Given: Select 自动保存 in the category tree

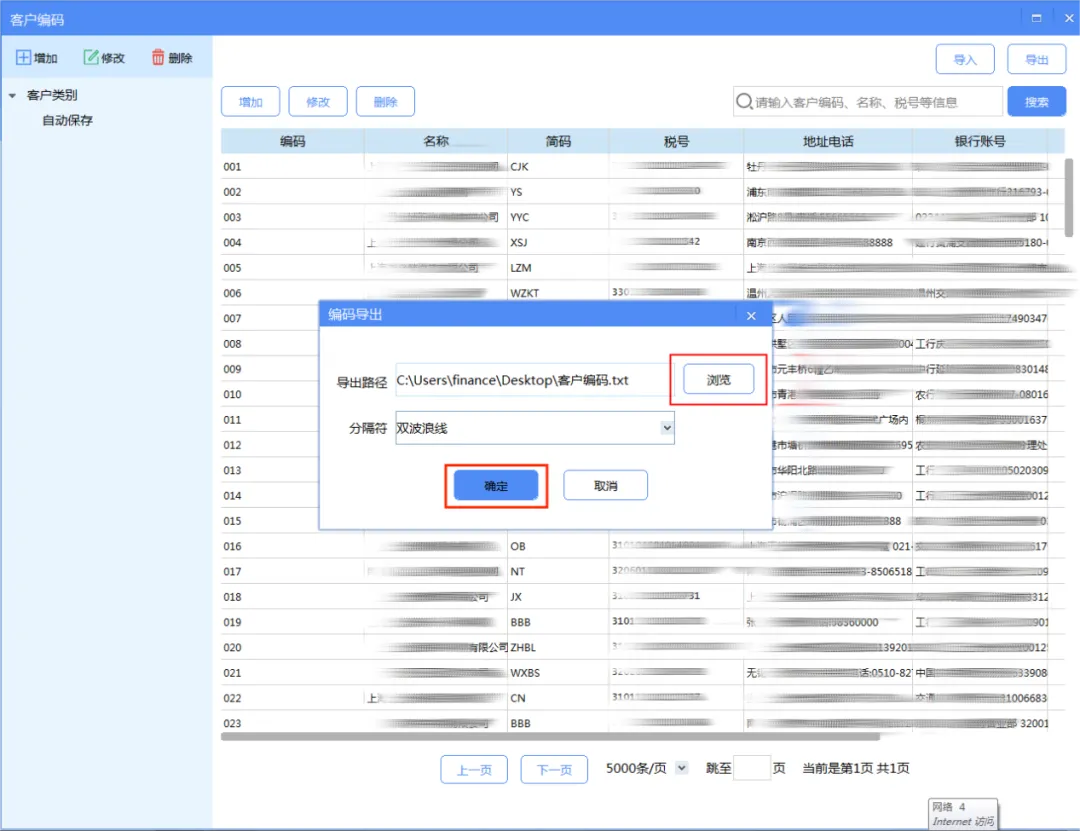Looking at the screenshot, I should [68, 121].
